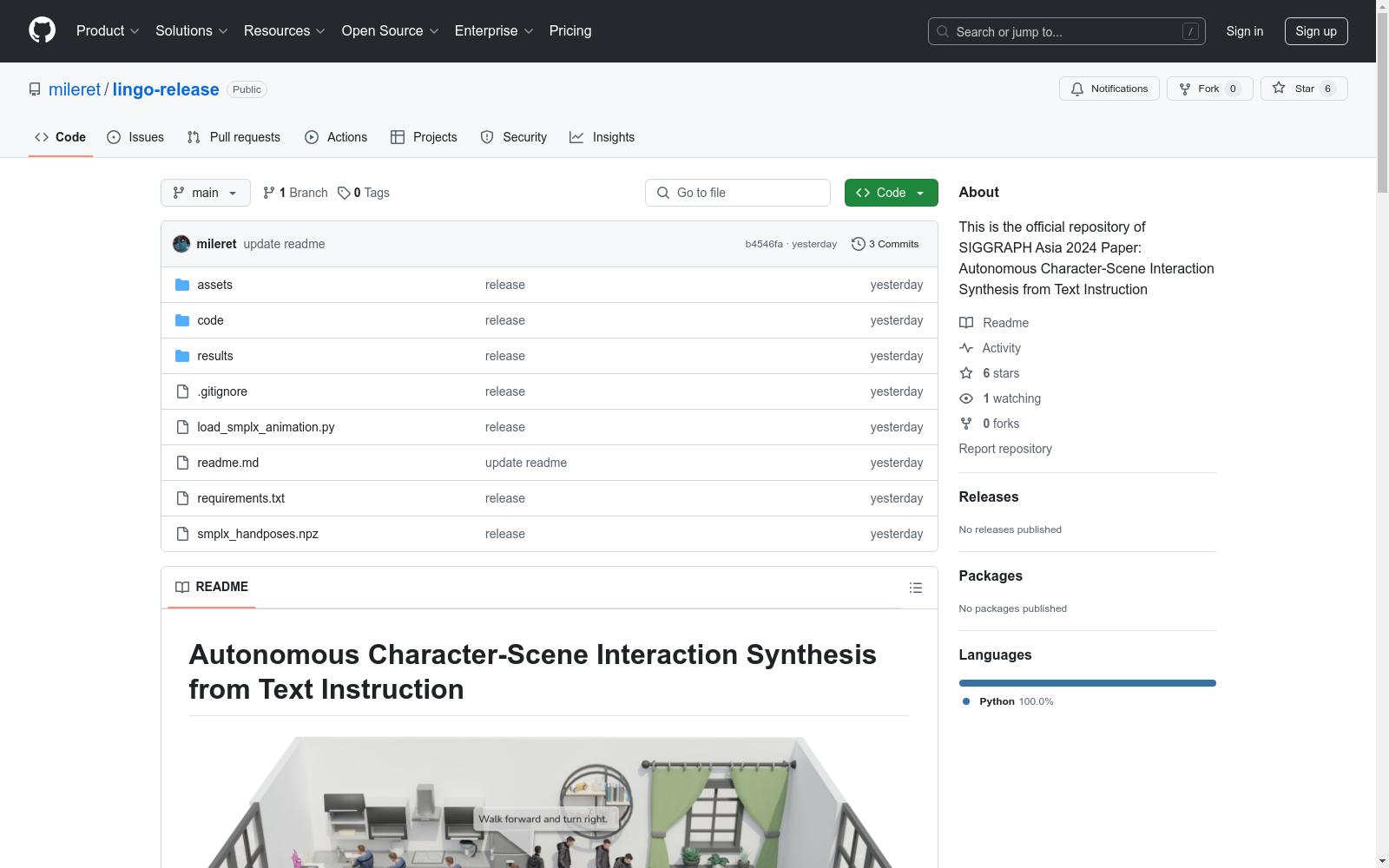Screen dimensions: 1389x868
Task: Click the search magnifier icon in header
Action: 943,31
